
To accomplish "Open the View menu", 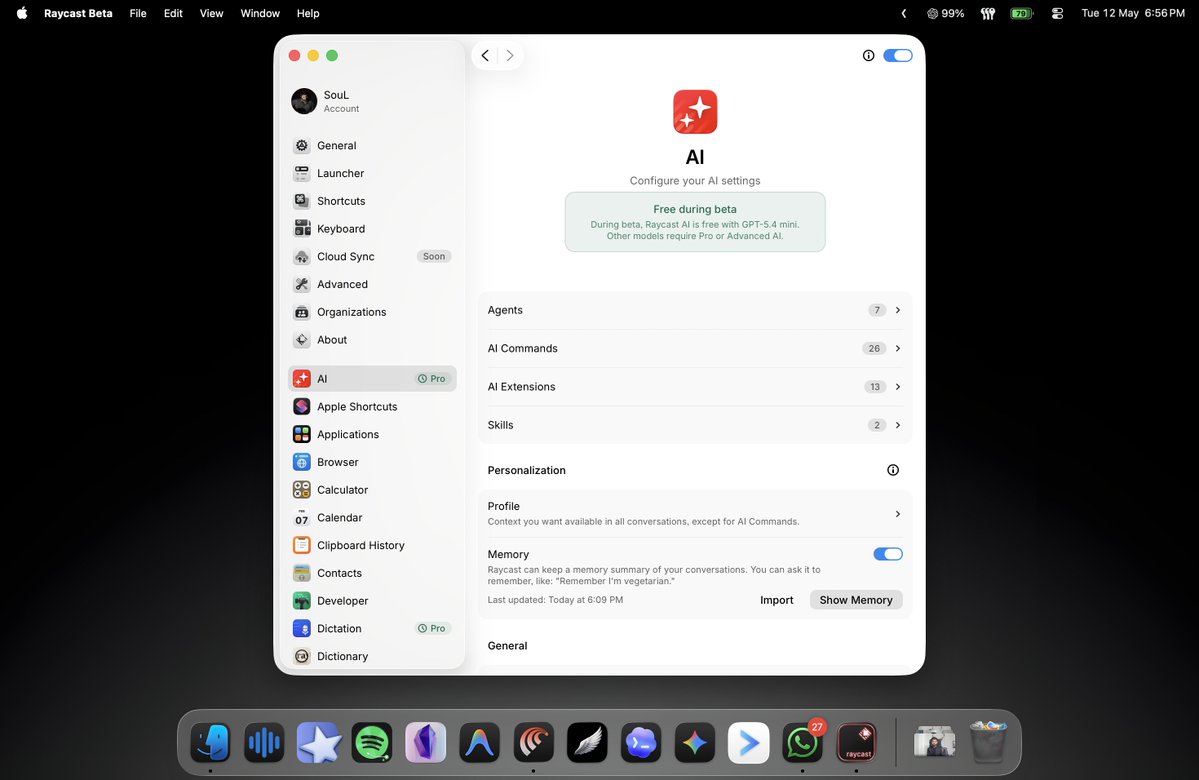I will (211, 13).
